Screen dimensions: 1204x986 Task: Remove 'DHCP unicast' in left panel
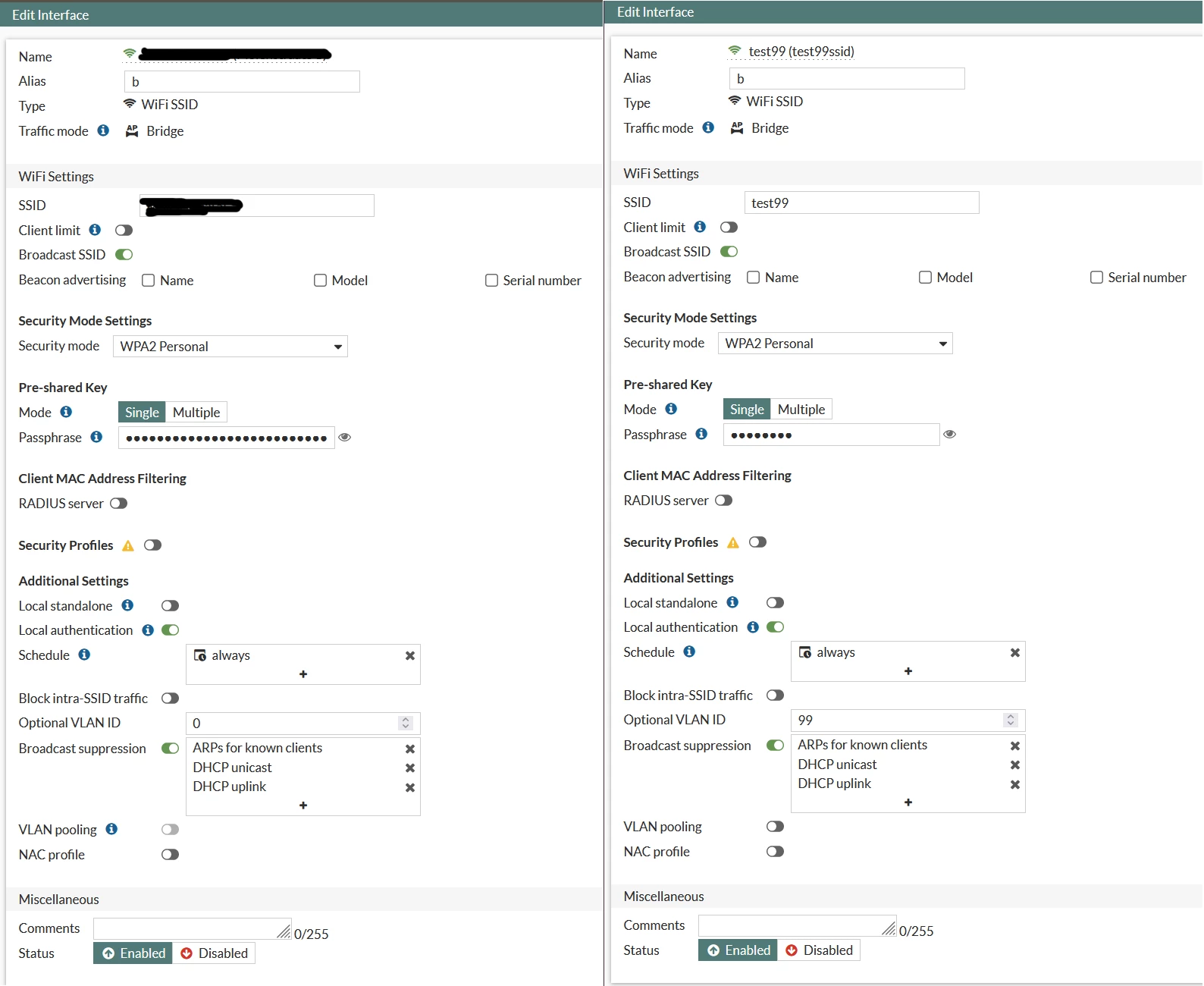[410, 768]
